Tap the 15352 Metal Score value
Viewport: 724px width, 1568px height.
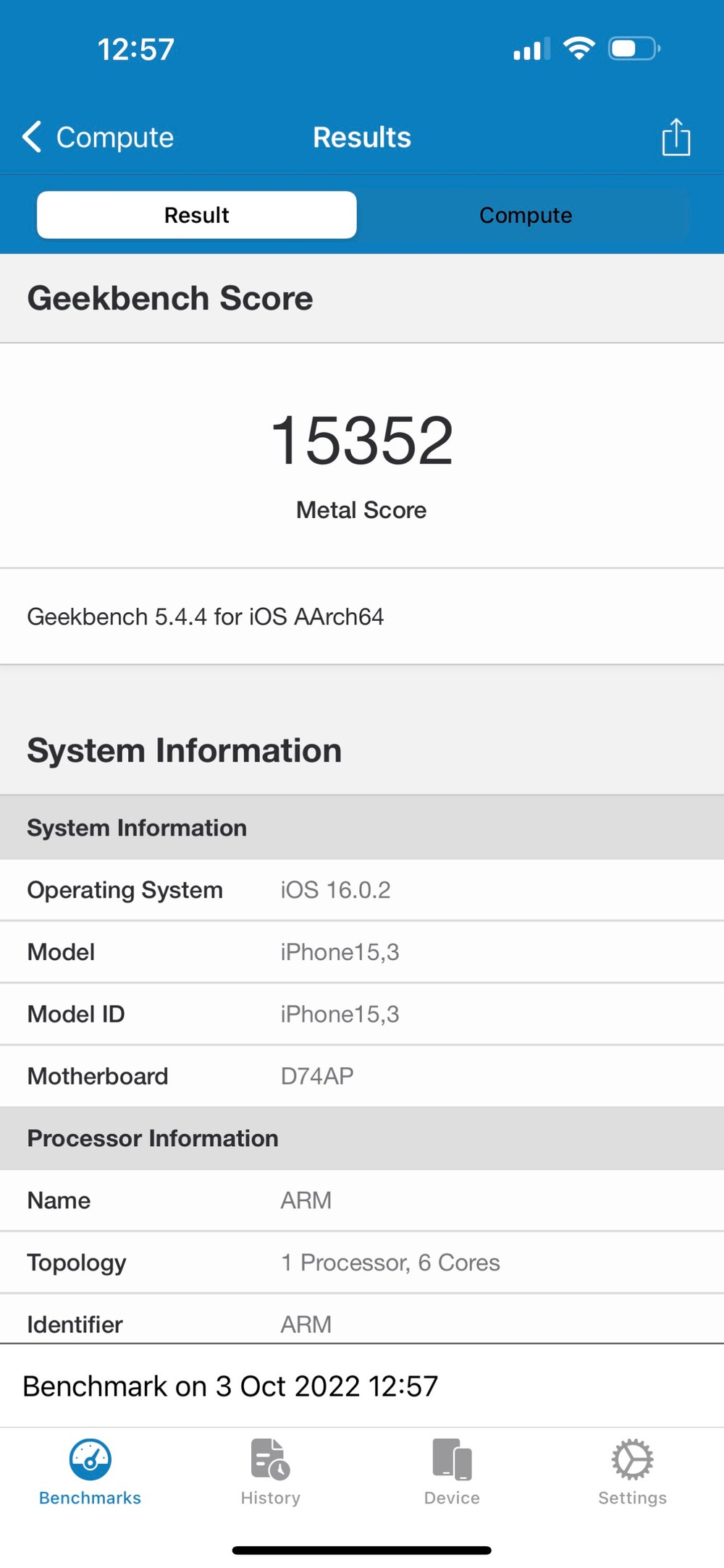361,440
